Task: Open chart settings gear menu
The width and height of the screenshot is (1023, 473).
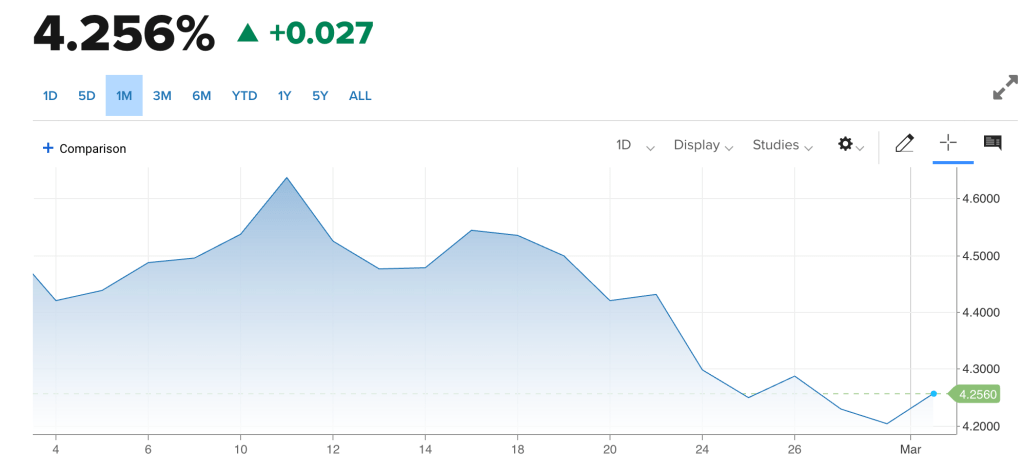Action: point(851,145)
